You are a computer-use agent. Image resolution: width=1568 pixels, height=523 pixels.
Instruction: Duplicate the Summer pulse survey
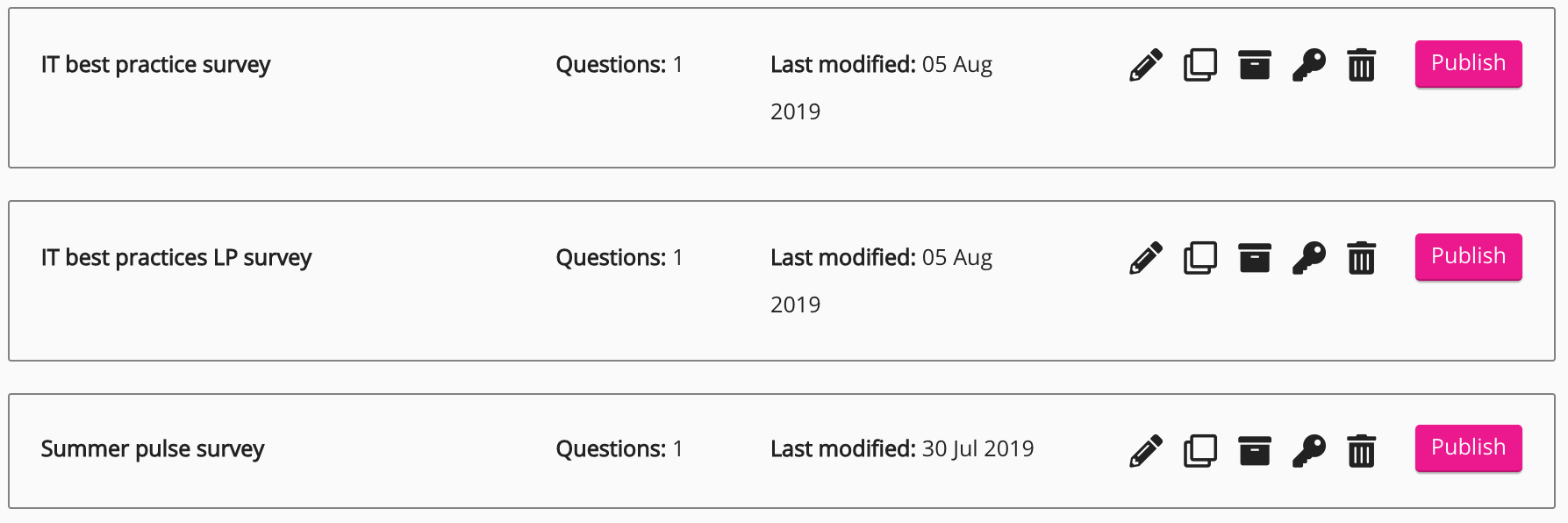1200,451
